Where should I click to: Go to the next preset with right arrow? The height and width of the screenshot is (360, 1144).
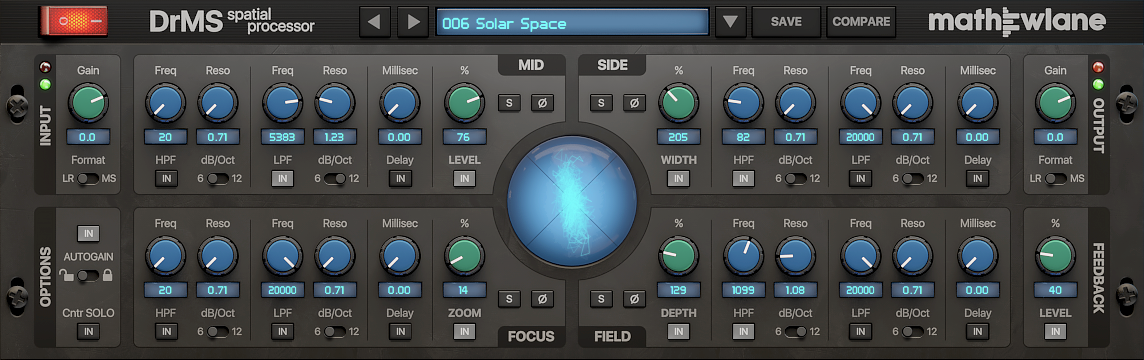click(413, 22)
